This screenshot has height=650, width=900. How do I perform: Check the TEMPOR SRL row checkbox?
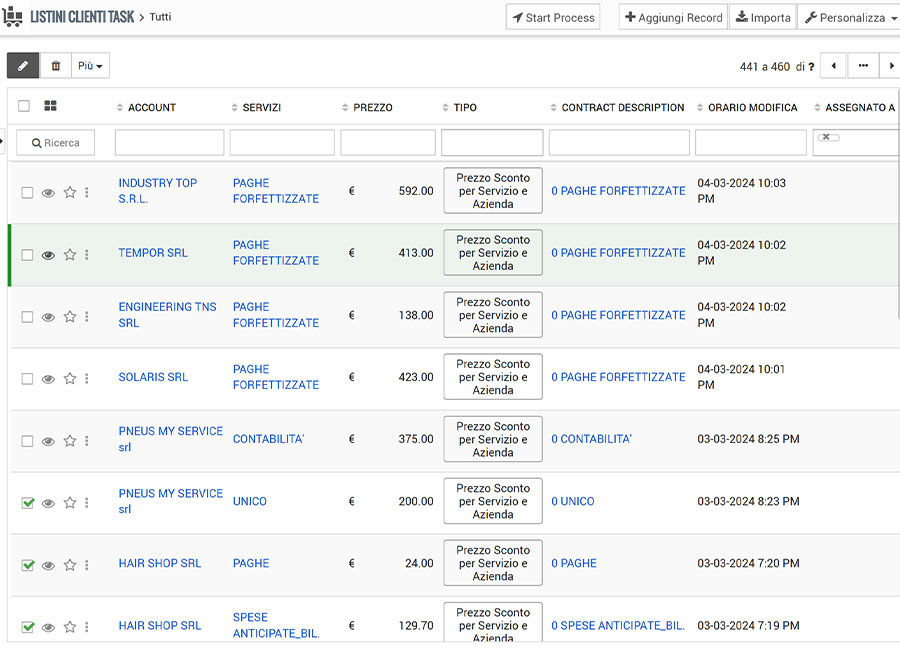click(28, 255)
